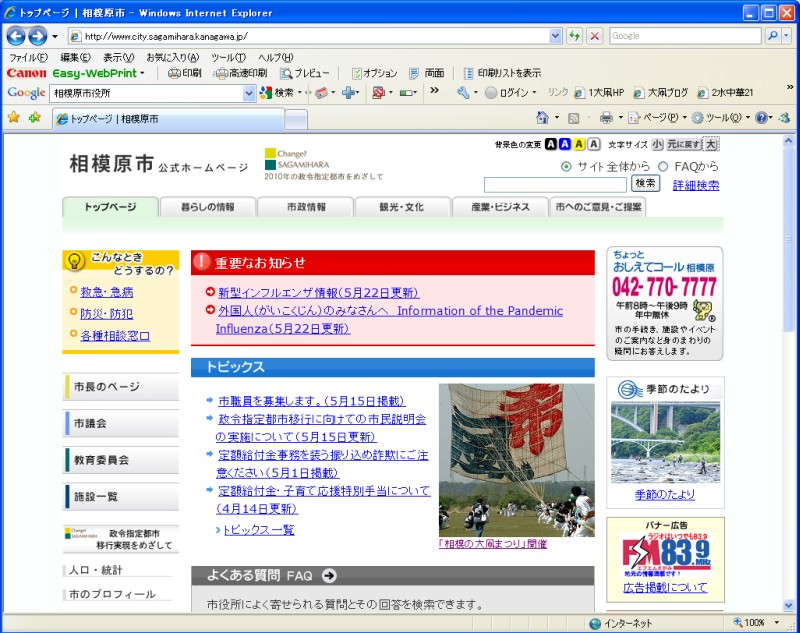
Task: Open the お気に入り(A) menu
Action: point(172,58)
